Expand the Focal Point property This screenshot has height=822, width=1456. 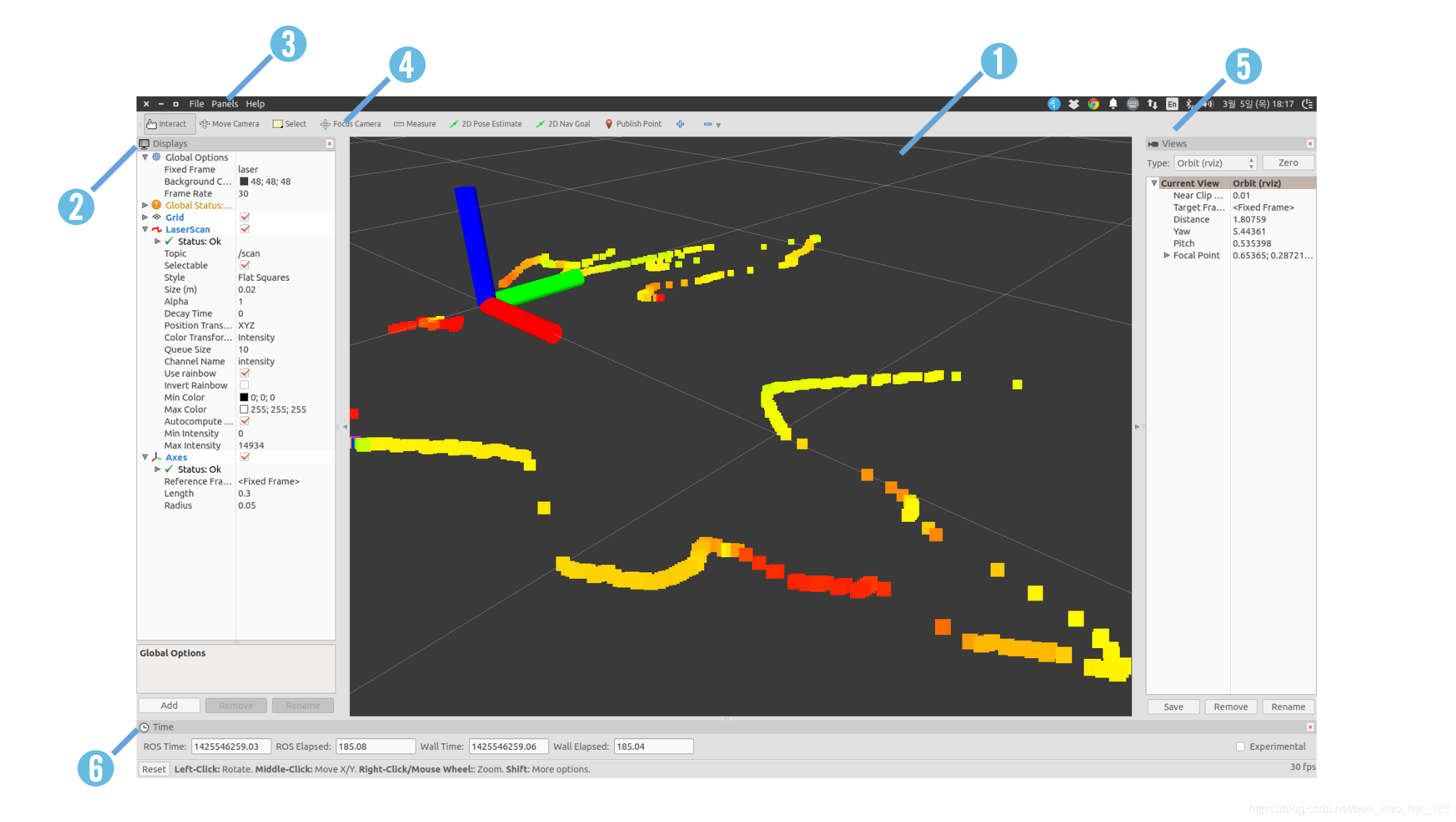point(1166,255)
